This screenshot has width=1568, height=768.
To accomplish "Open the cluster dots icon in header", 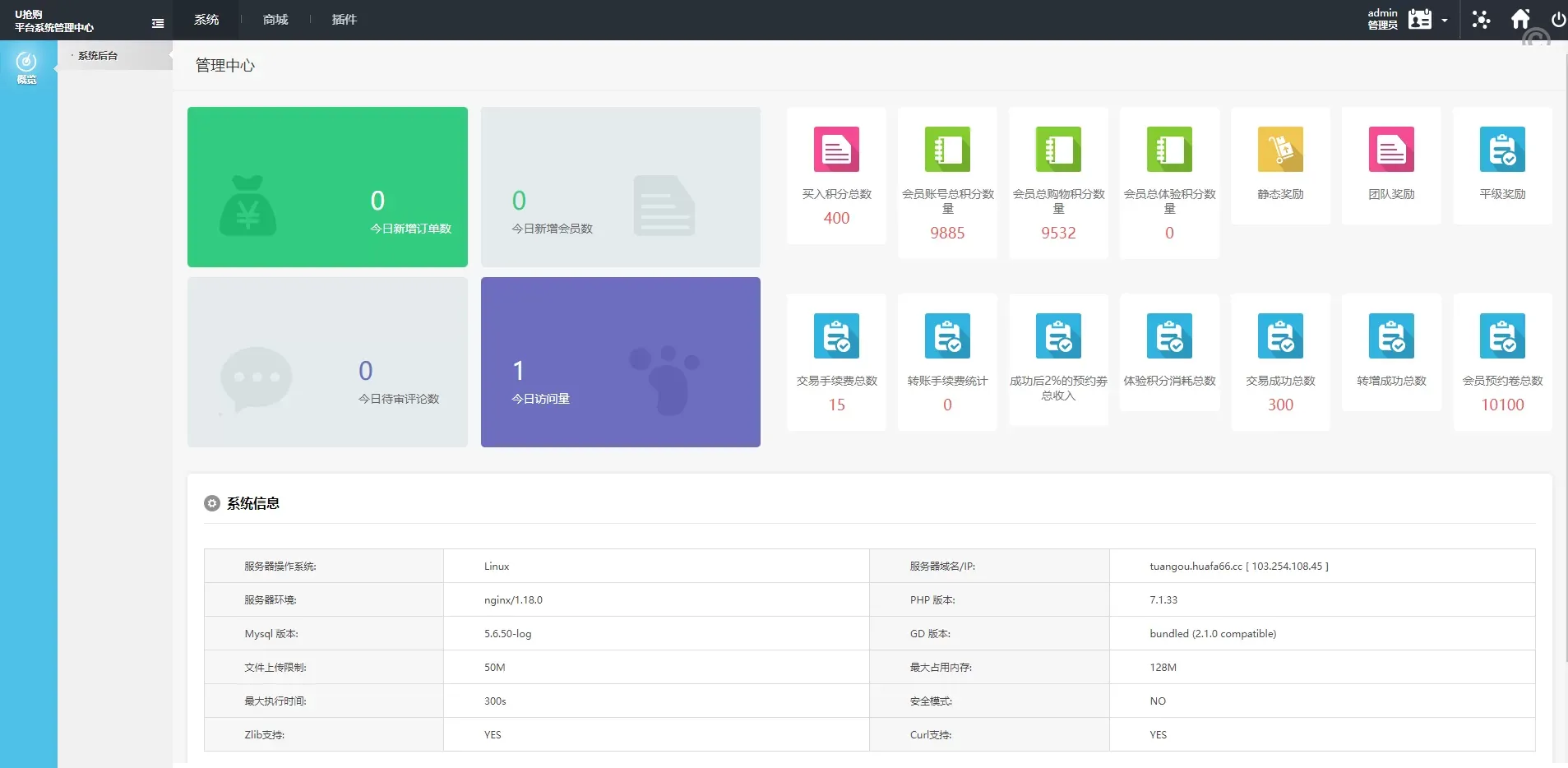I will click(1481, 20).
